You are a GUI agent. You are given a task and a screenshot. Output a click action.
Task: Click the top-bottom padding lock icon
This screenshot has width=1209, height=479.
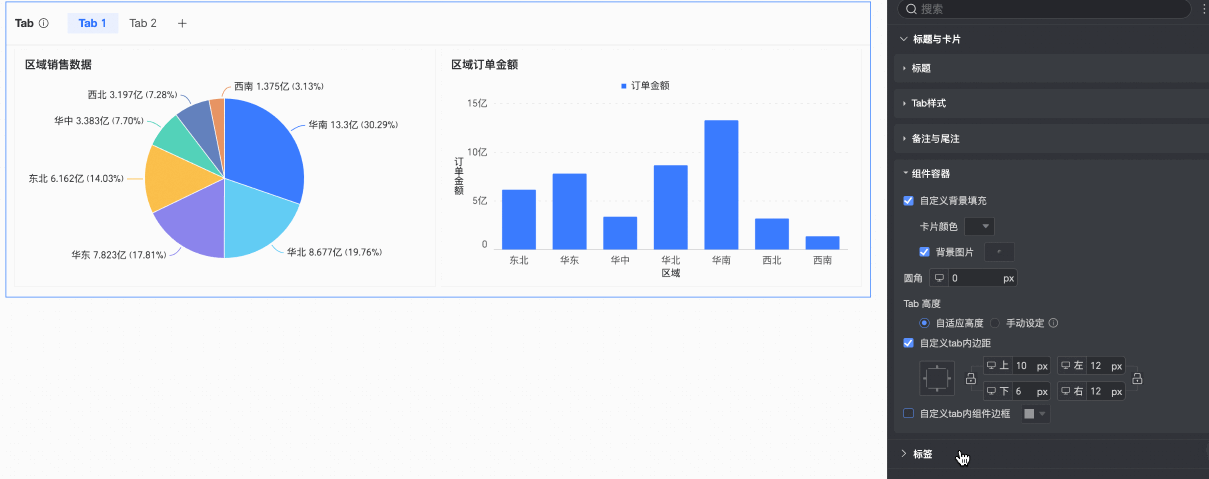click(970, 379)
